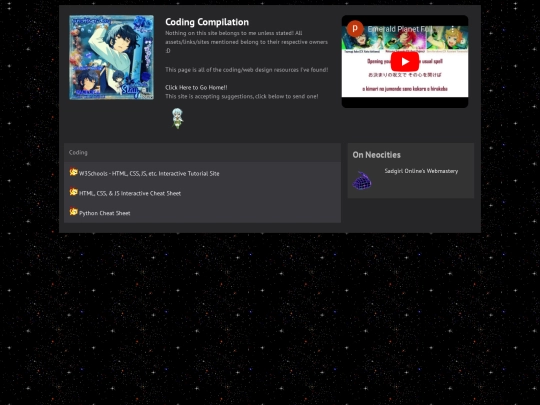
Task: Click the YouTube channel avatar P icon
Action: coord(355,29)
